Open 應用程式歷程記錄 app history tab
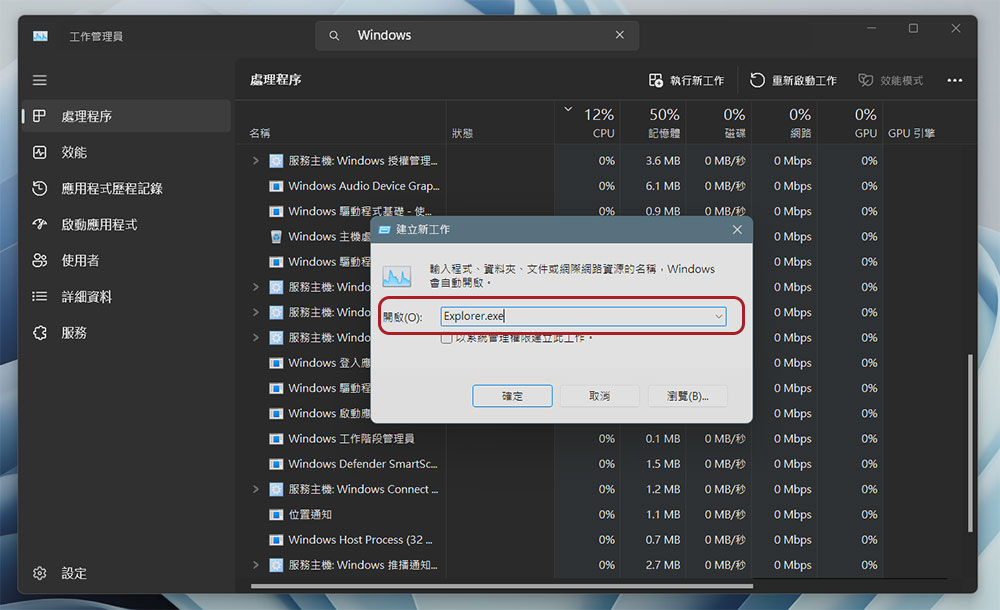 click(x=126, y=189)
